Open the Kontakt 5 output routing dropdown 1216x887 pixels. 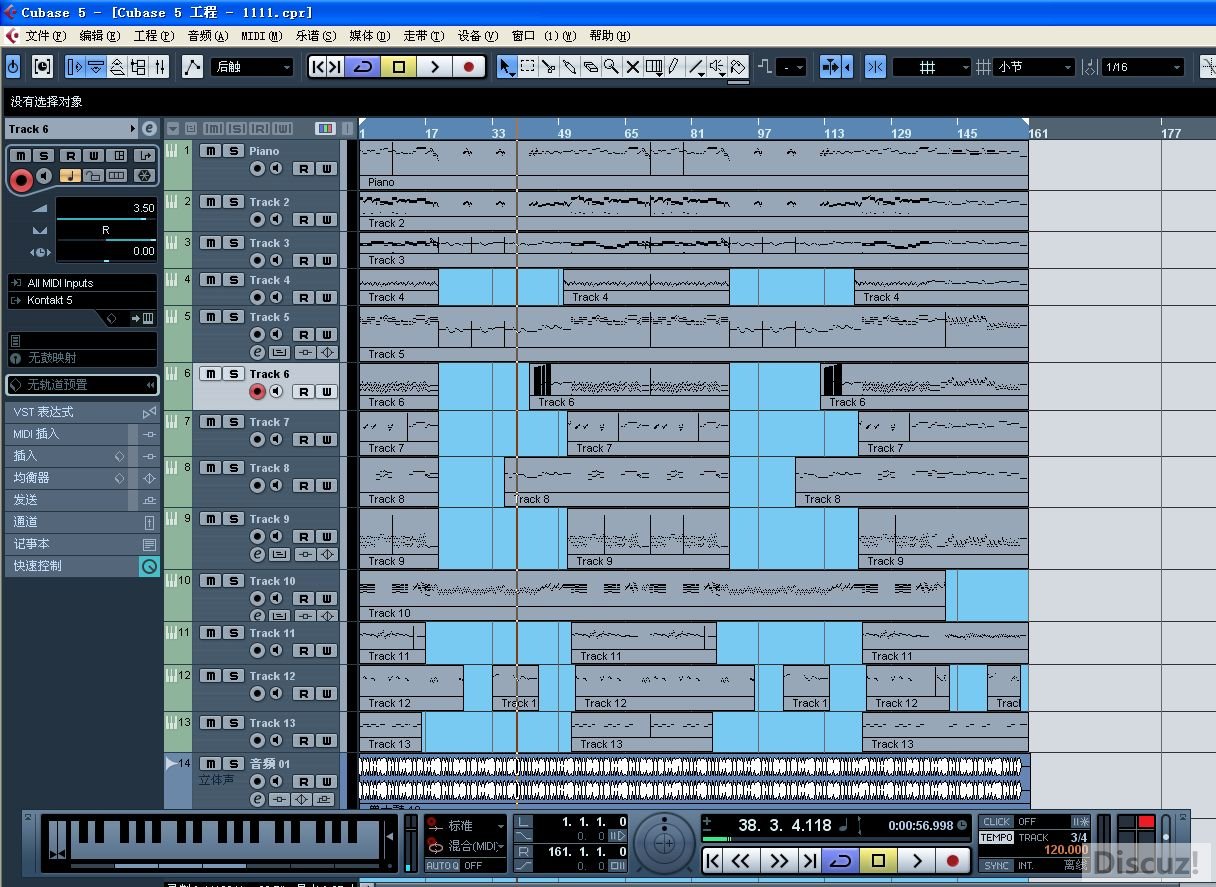[x=82, y=300]
